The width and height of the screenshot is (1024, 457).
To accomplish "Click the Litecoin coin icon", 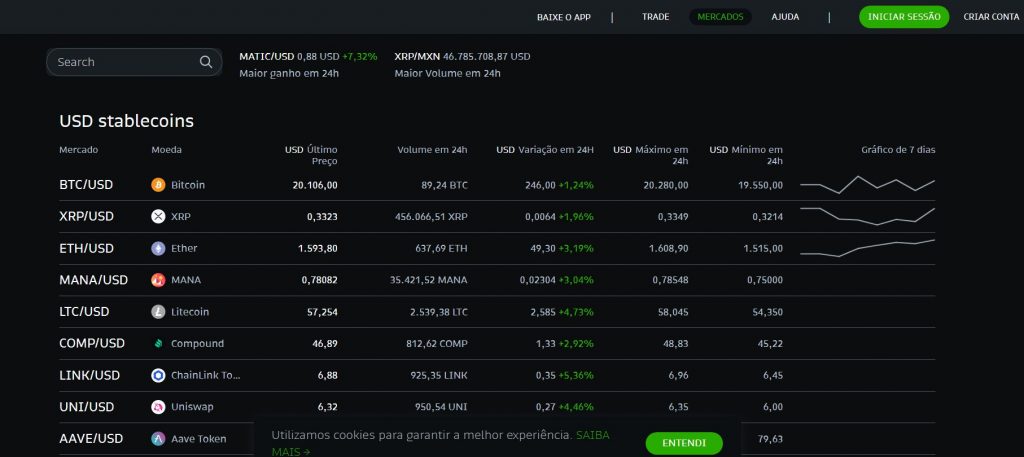I will pos(158,312).
